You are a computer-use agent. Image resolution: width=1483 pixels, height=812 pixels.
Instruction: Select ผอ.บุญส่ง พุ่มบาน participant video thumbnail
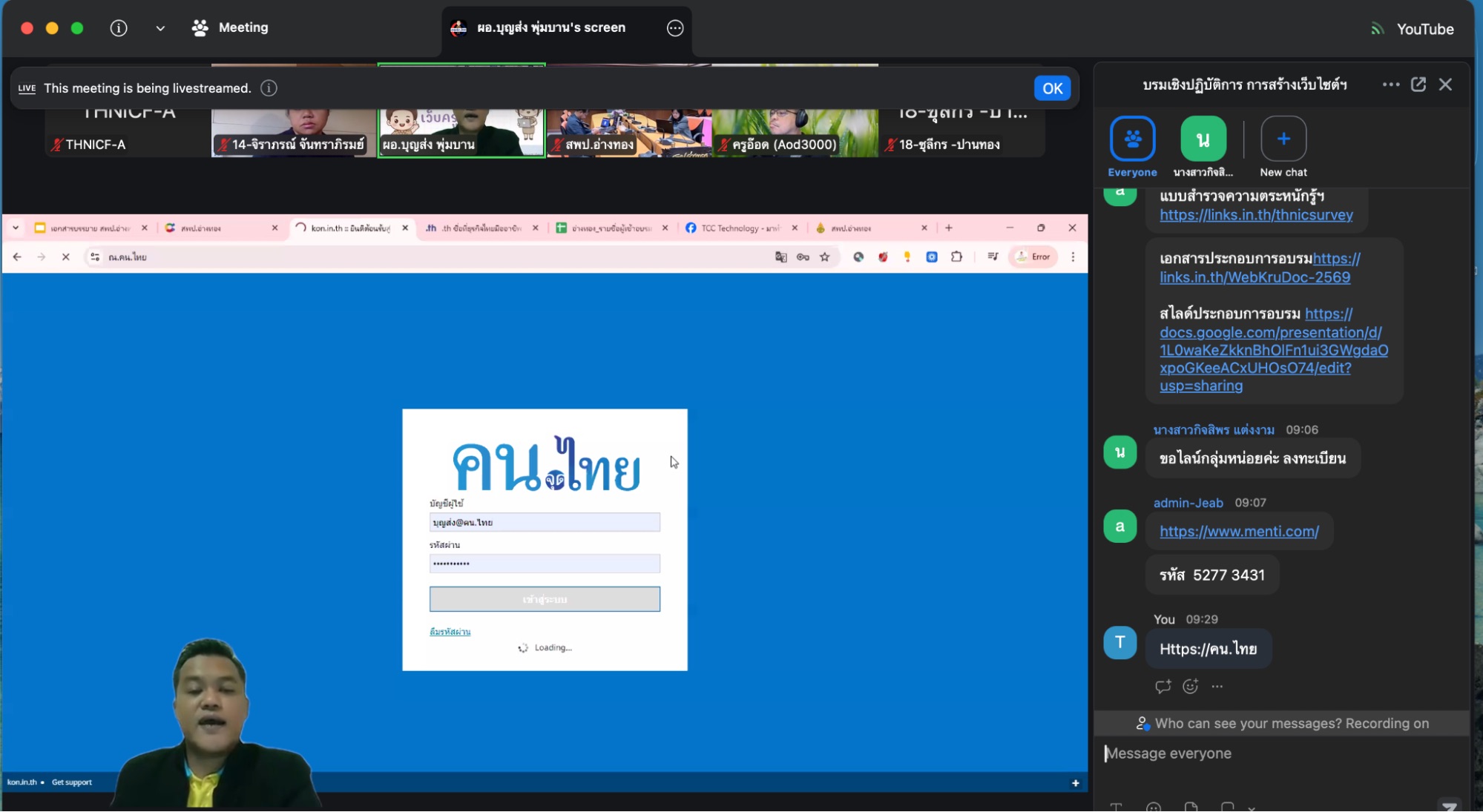(x=461, y=132)
